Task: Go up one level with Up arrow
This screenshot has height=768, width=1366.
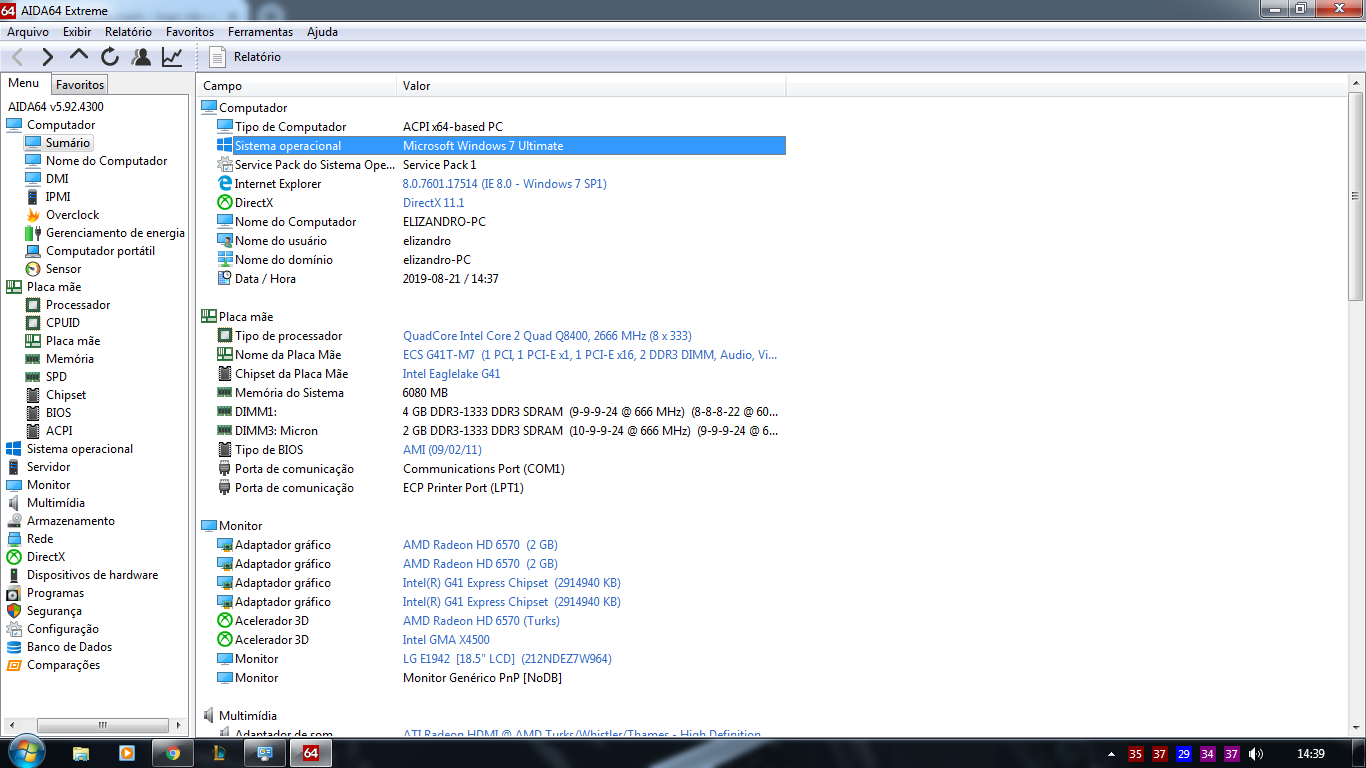Action: [78, 57]
